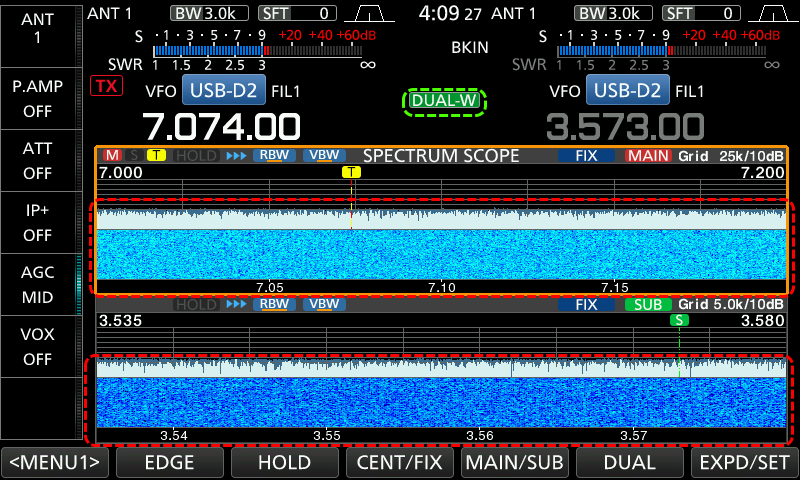Image resolution: width=800 pixels, height=480 pixels.
Task: Toggle the P.AMP OFF preamp setting
Action: 38,98
